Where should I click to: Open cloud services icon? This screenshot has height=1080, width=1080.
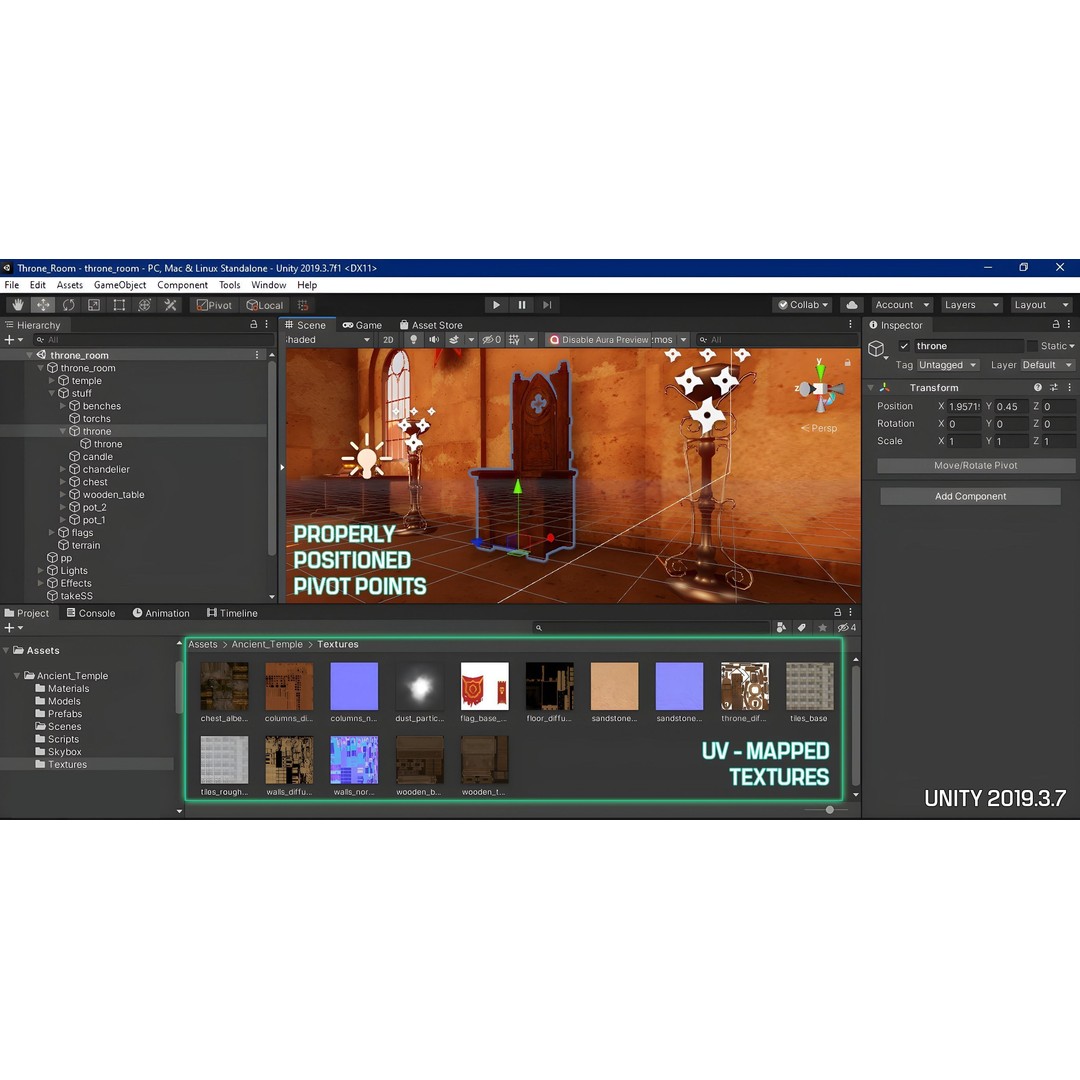[852, 305]
